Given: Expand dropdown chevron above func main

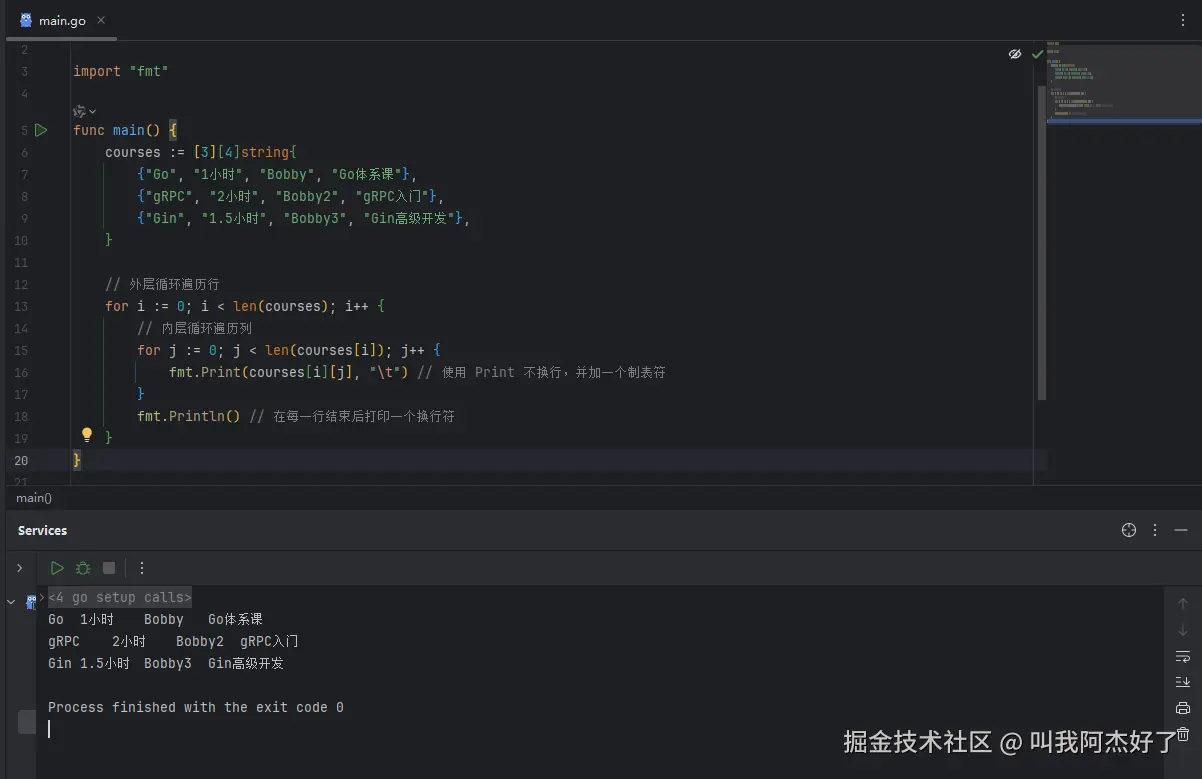Looking at the screenshot, I should click(x=93, y=111).
